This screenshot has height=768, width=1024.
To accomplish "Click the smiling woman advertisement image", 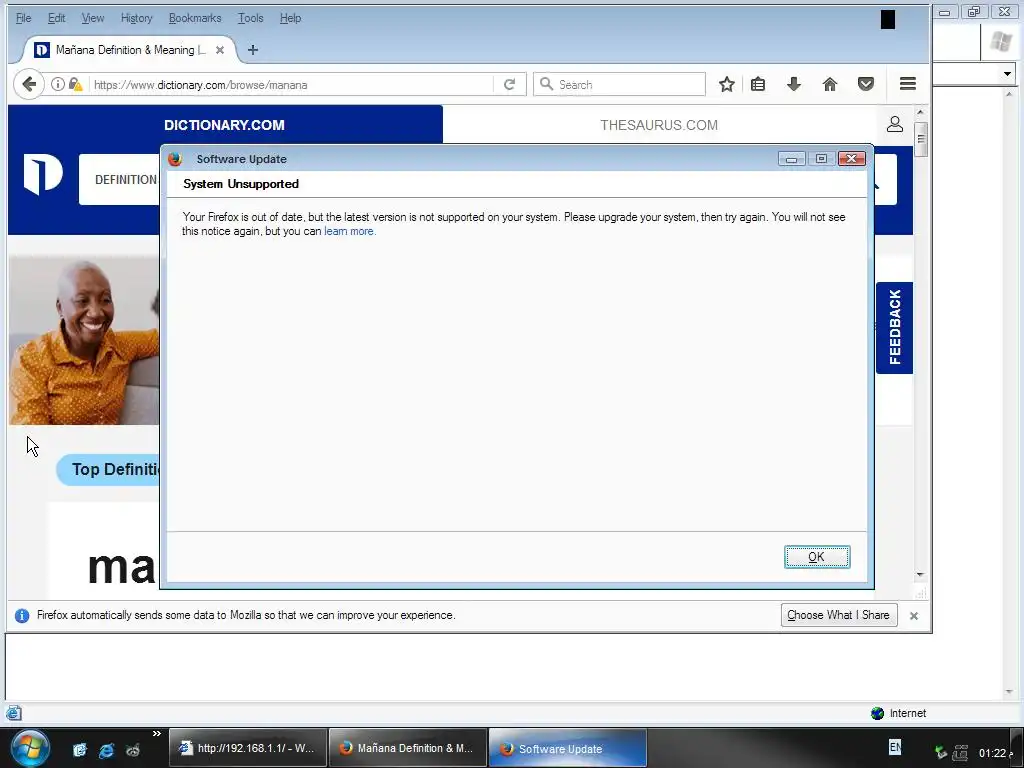I will coord(84,340).
